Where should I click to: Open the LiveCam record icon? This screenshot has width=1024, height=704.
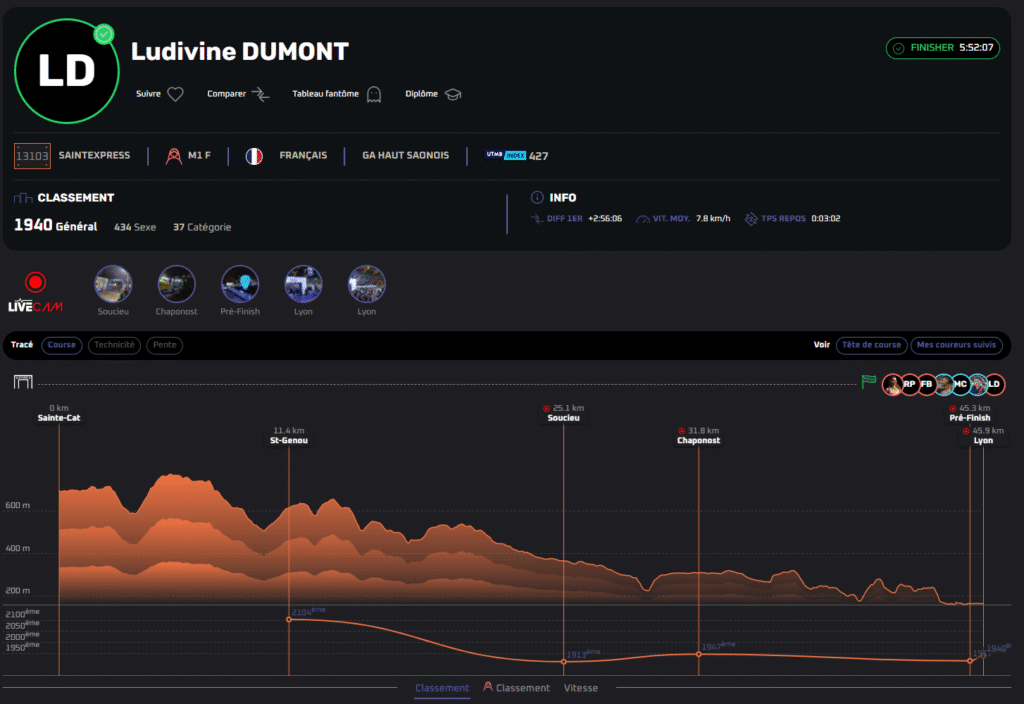coord(35,283)
